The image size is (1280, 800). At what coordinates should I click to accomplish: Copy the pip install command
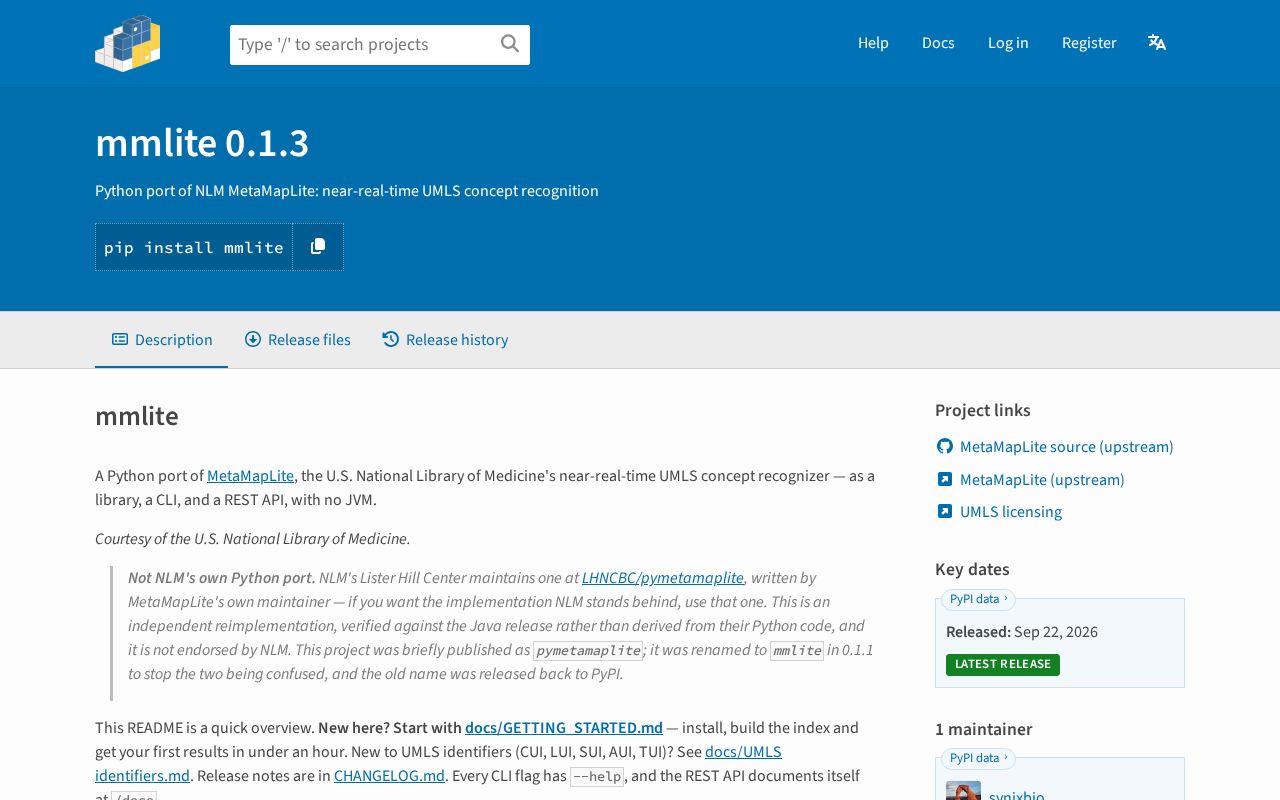pyautogui.click(x=318, y=247)
